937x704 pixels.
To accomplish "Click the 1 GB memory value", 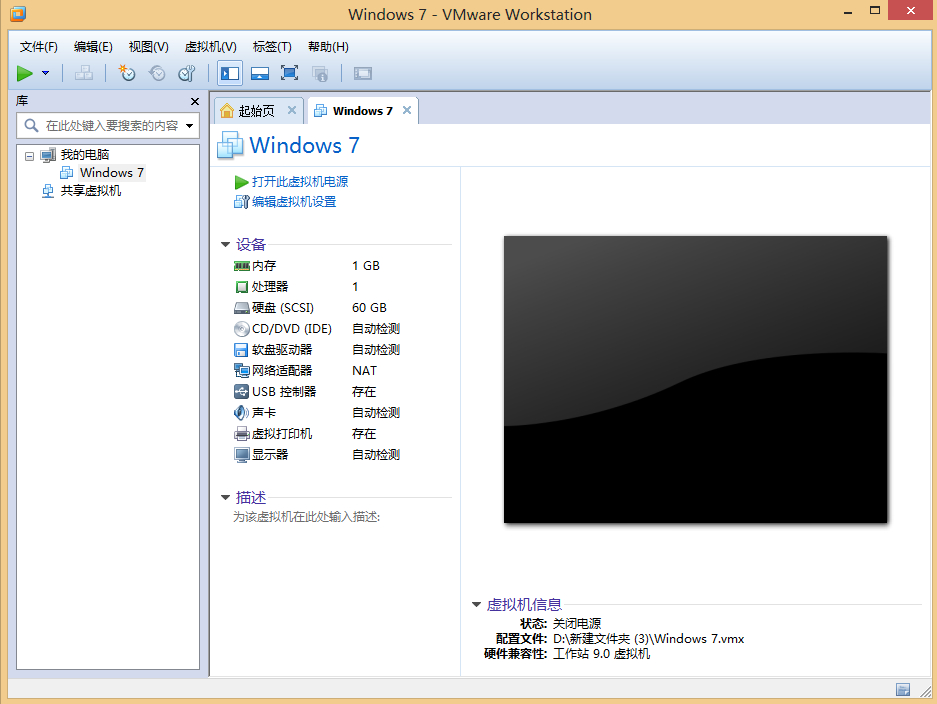I will (x=366, y=266).
